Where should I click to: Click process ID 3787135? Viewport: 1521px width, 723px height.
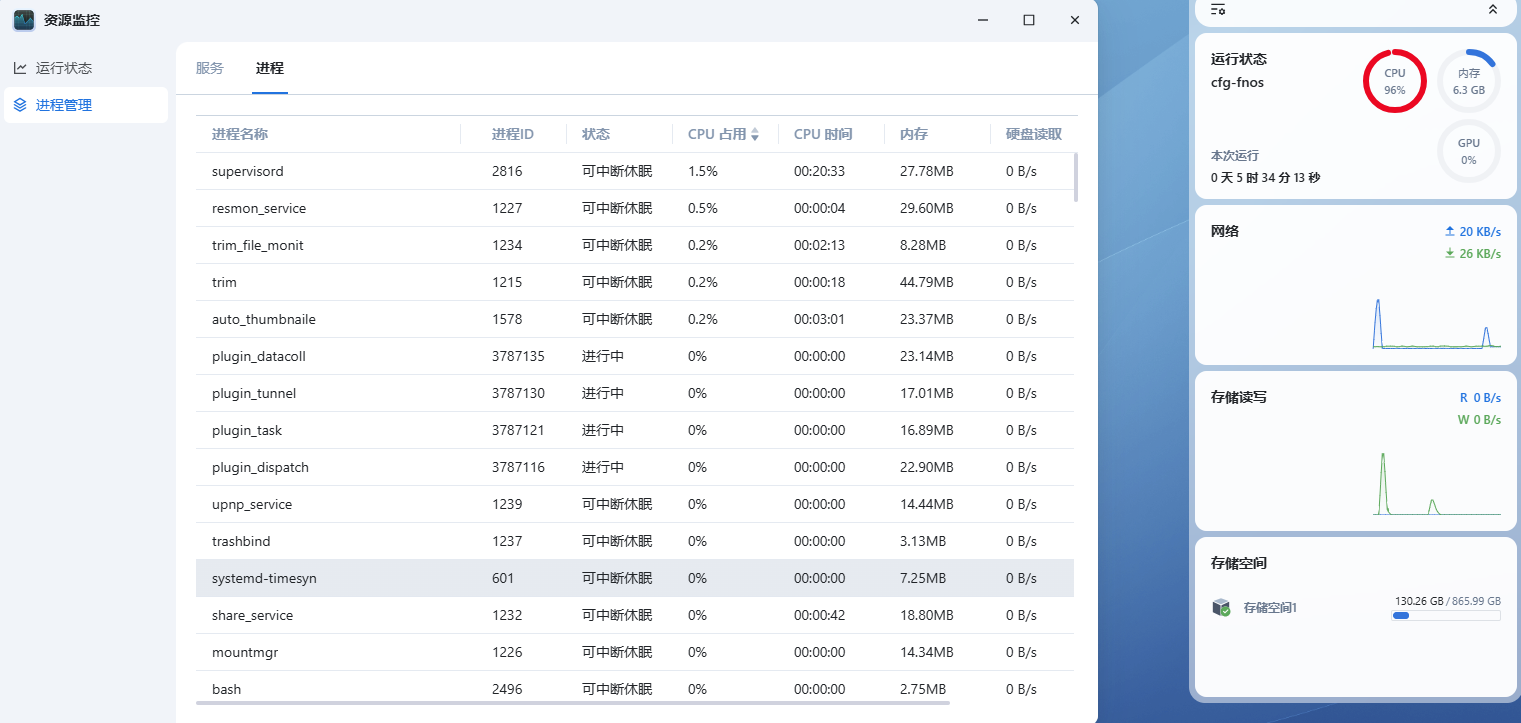point(518,356)
